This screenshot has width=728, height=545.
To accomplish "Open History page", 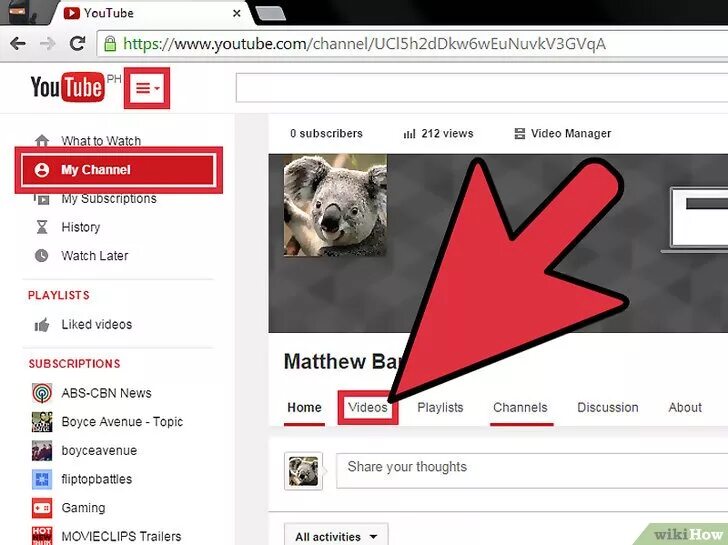I will tap(80, 227).
